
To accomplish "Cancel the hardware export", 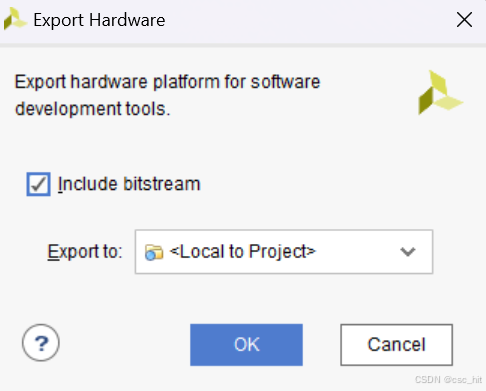I will pyautogui.click(x=396, y=345).
